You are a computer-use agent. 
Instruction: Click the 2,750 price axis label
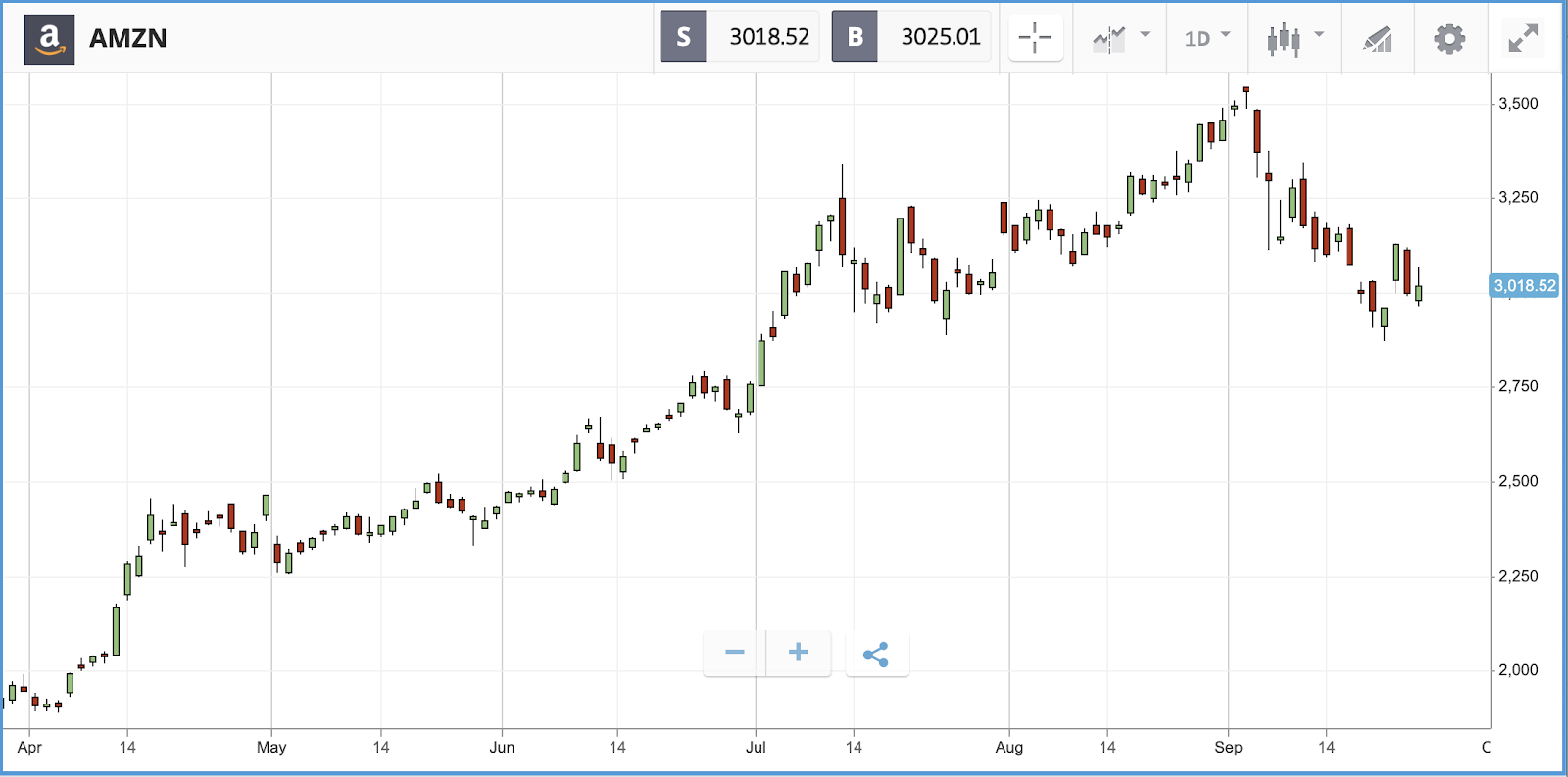1518,387
